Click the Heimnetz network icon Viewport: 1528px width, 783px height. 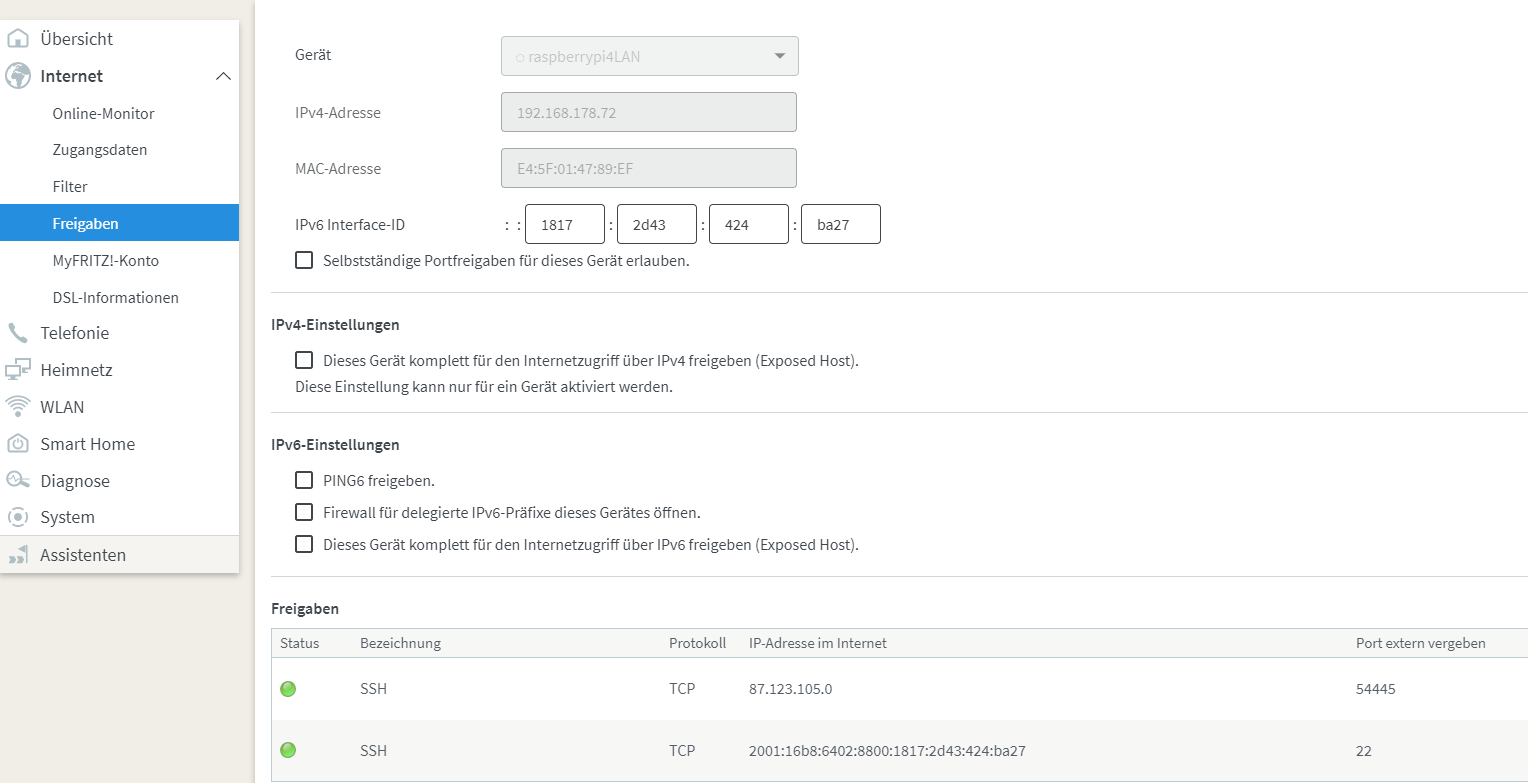[x=18, y=370]
